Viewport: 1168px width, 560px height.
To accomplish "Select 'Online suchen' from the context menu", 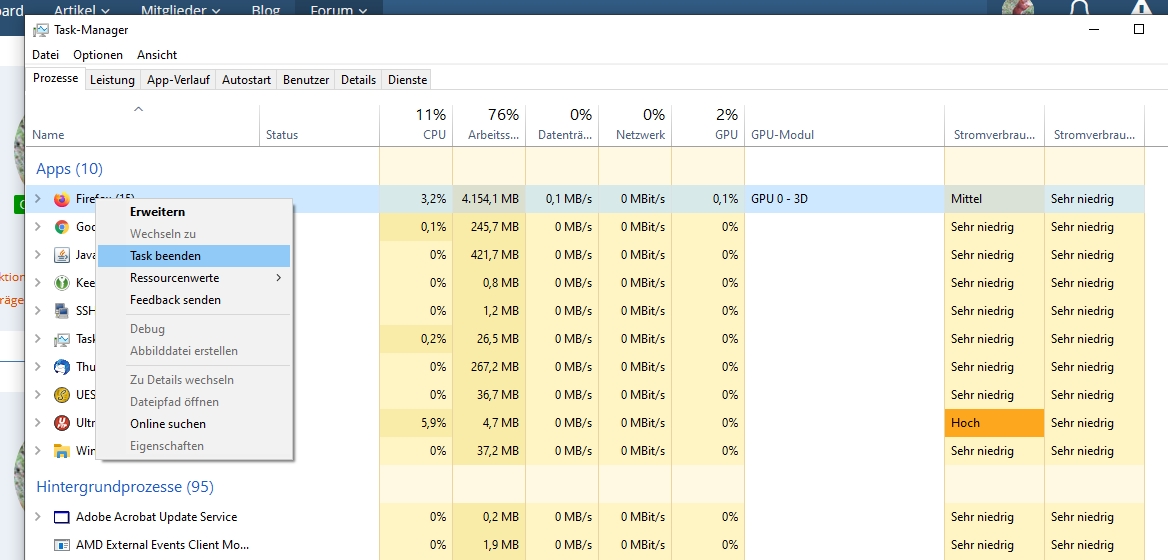I will [168, 424].
